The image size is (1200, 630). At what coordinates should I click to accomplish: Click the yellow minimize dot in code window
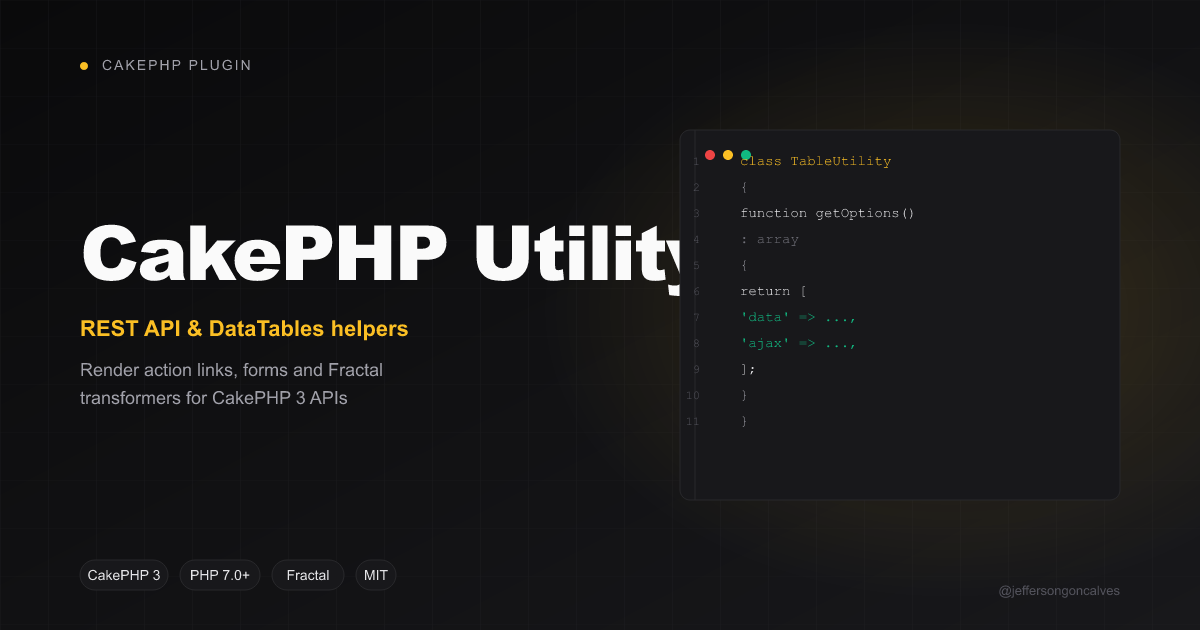click(728, 155)
